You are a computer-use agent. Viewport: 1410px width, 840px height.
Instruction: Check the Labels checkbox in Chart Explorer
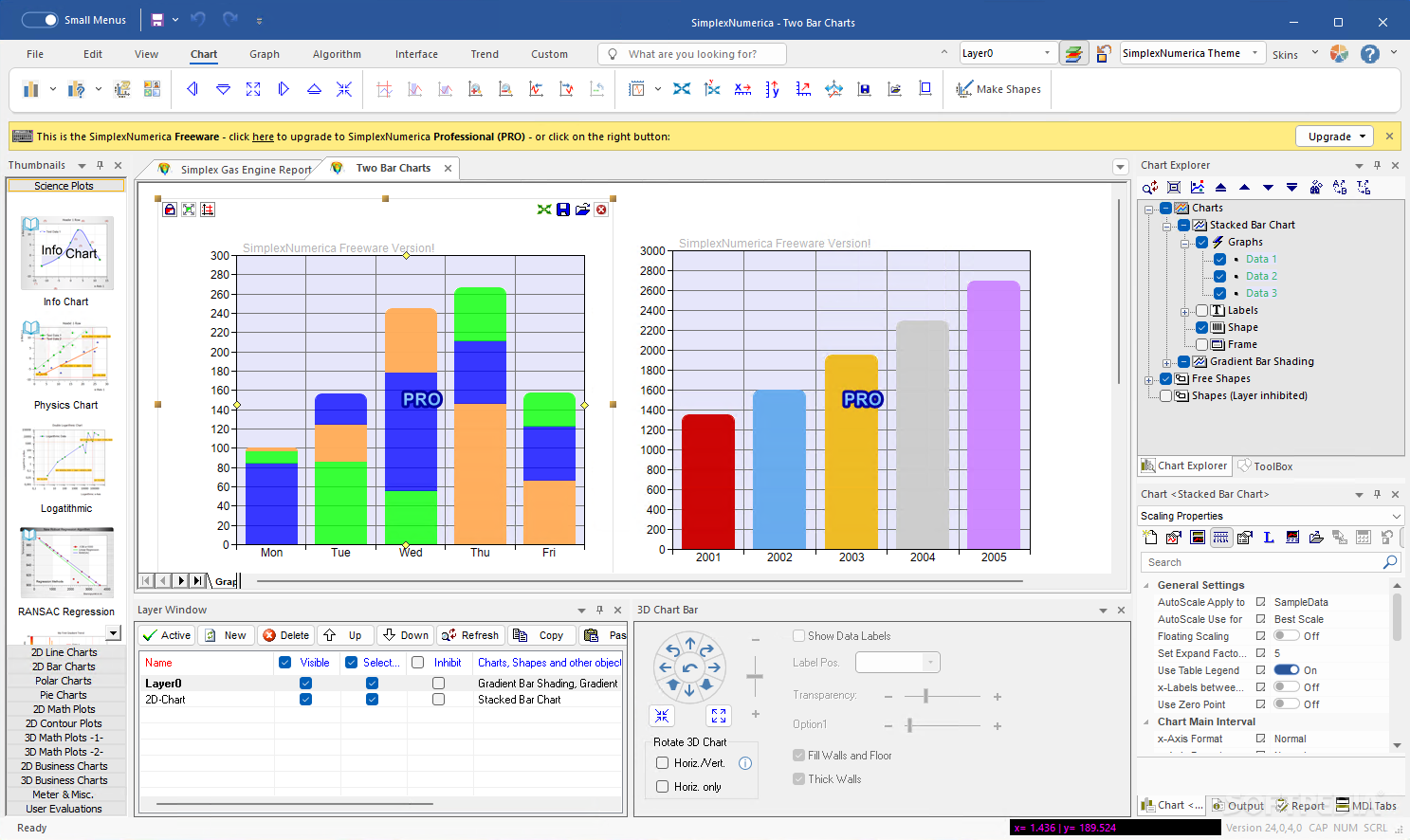pos(1202,310)
